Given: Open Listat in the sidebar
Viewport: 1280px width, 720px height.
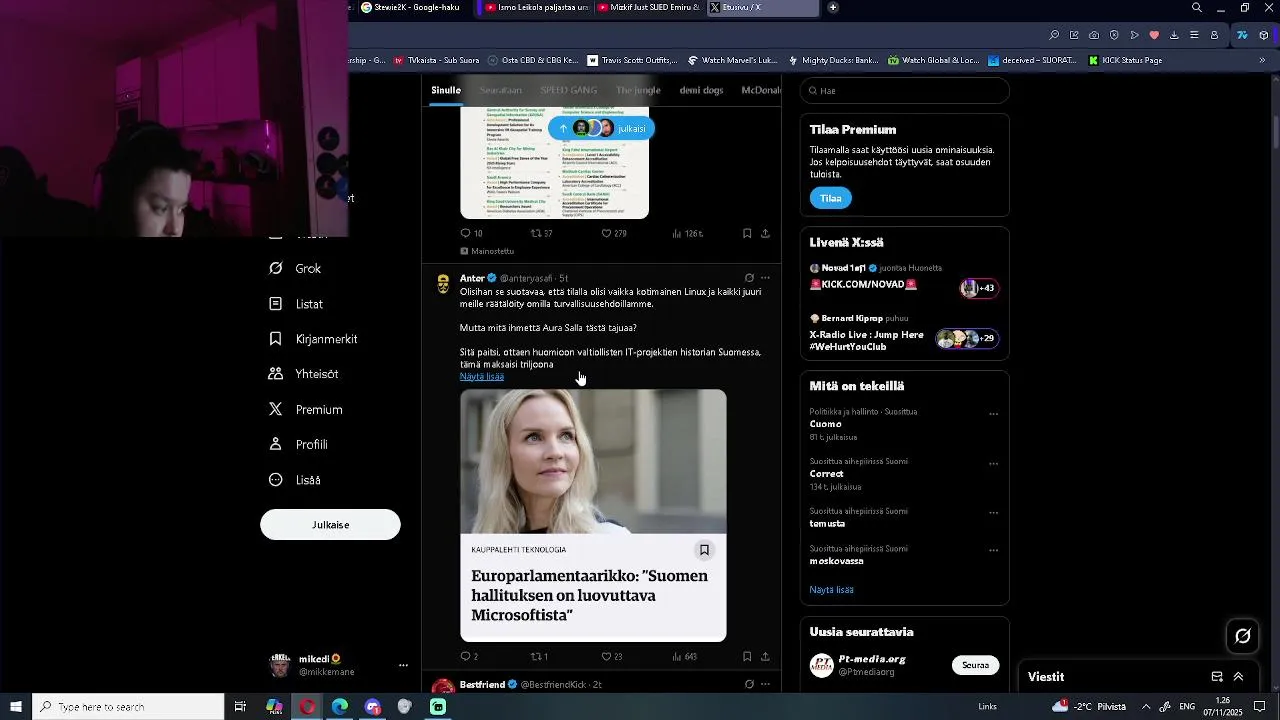Looking at the screenshot, I should click(x=296, y=304).
